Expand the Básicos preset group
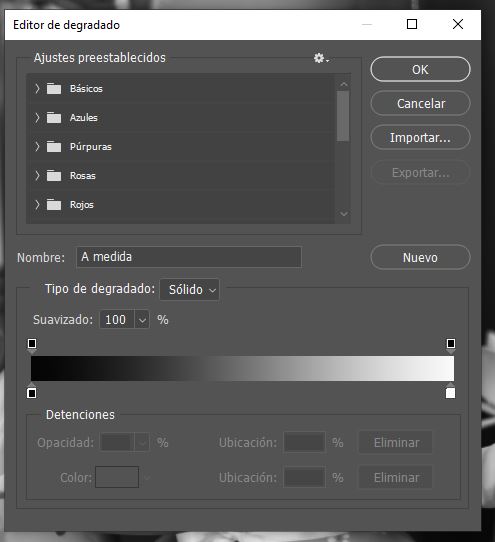 click(37, 88)
